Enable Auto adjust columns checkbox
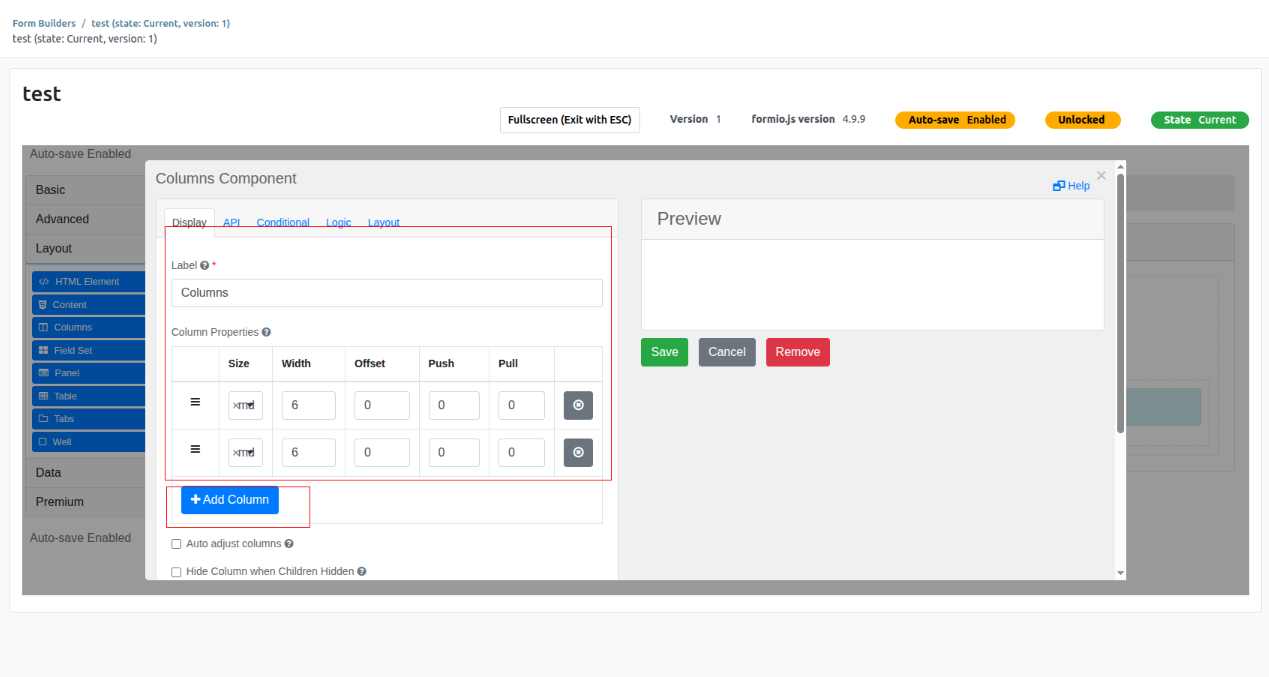 (177, 544)
